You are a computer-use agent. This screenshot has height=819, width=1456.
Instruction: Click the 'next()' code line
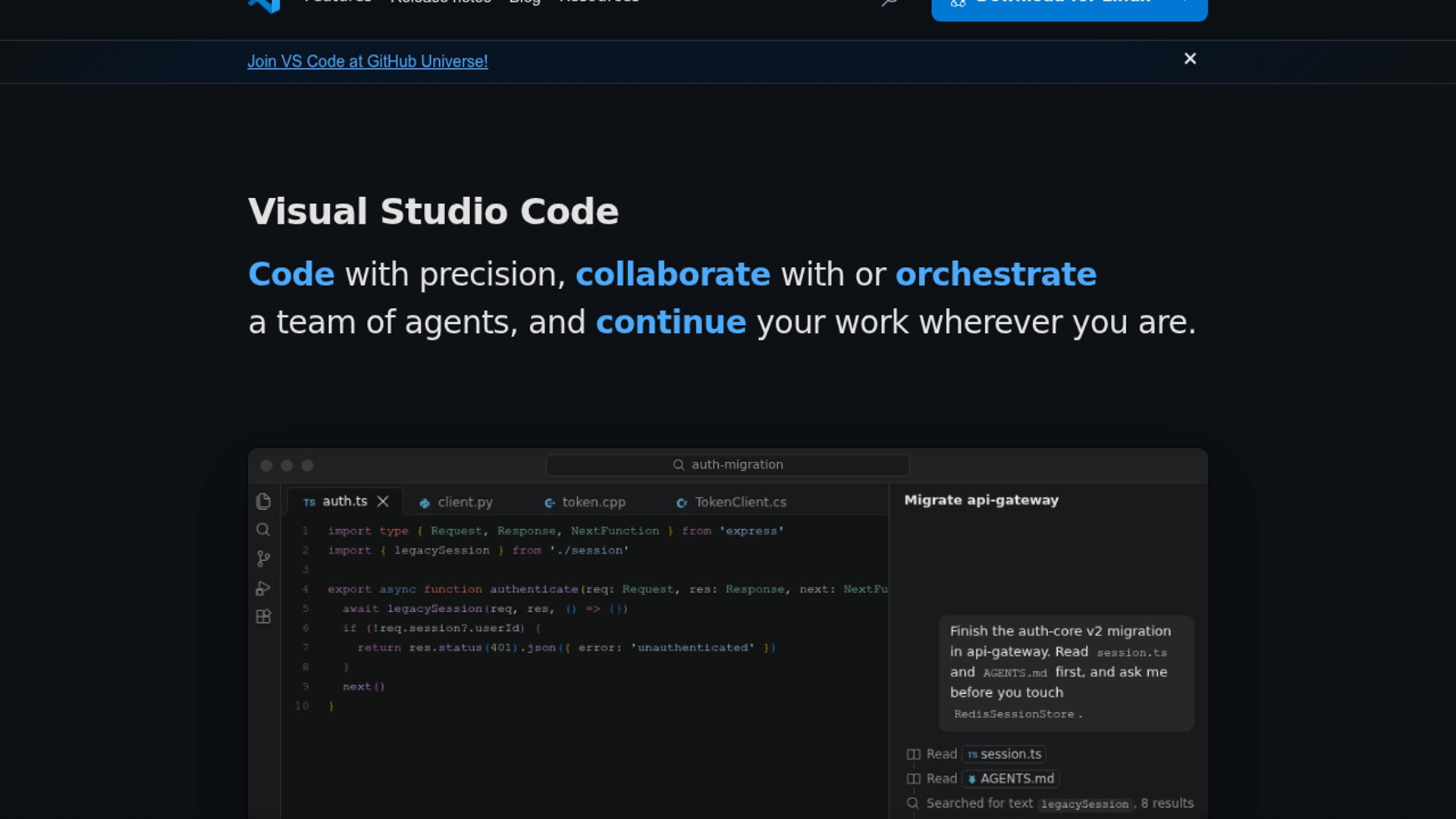click(x=364, y=686)
